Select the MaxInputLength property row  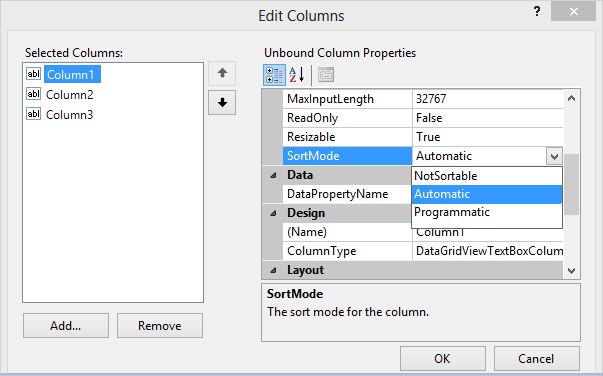click(x=423, y=99)
